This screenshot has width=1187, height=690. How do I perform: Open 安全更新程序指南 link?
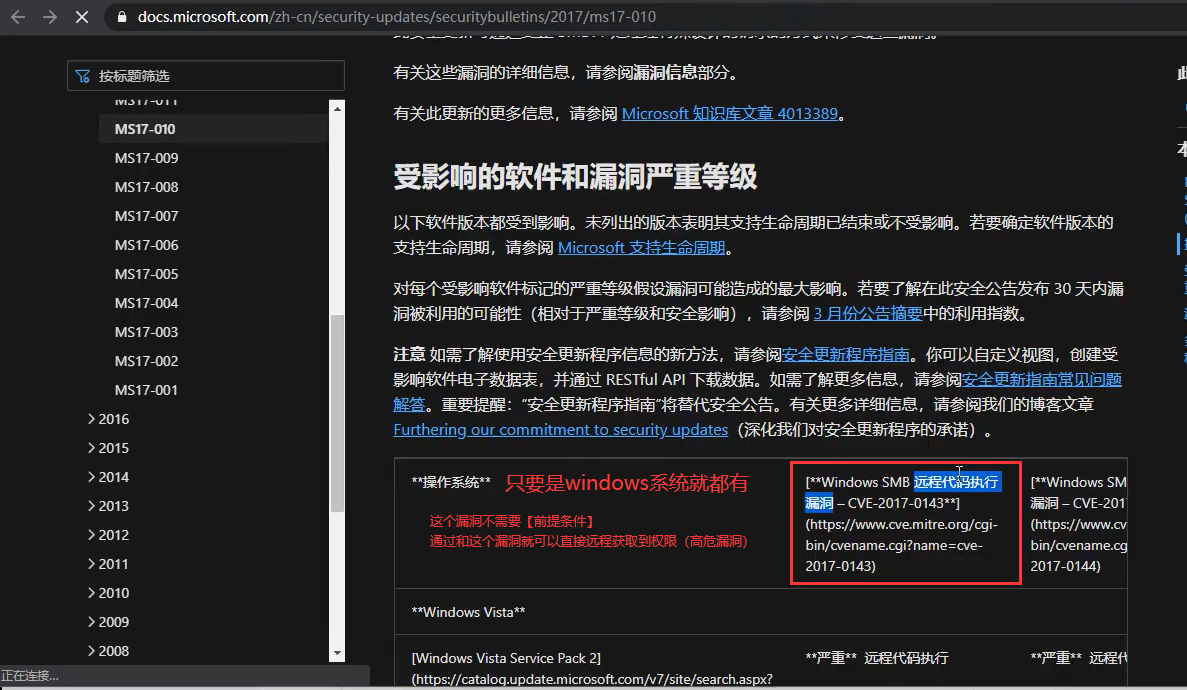(x=846, y=354)
